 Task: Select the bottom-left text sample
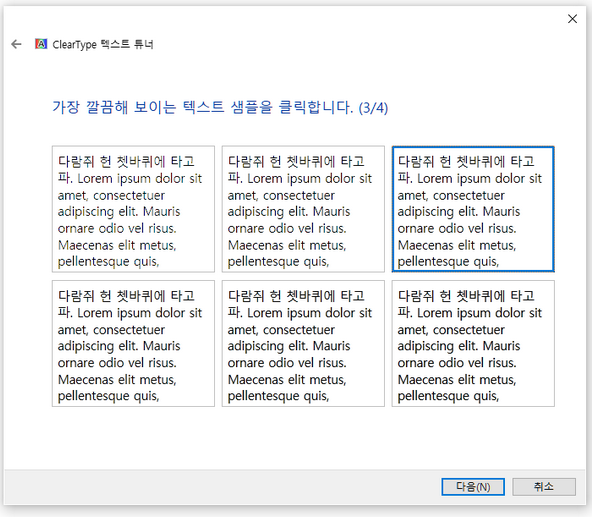tap(133, 343)
